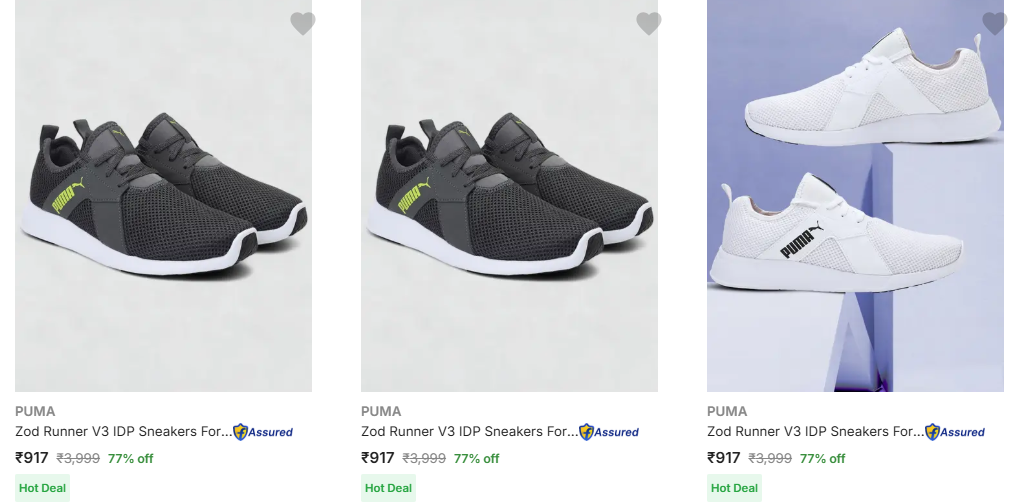Add the white Puma sneakers to wishlist

pyautogui.click(x=994, y=24)
